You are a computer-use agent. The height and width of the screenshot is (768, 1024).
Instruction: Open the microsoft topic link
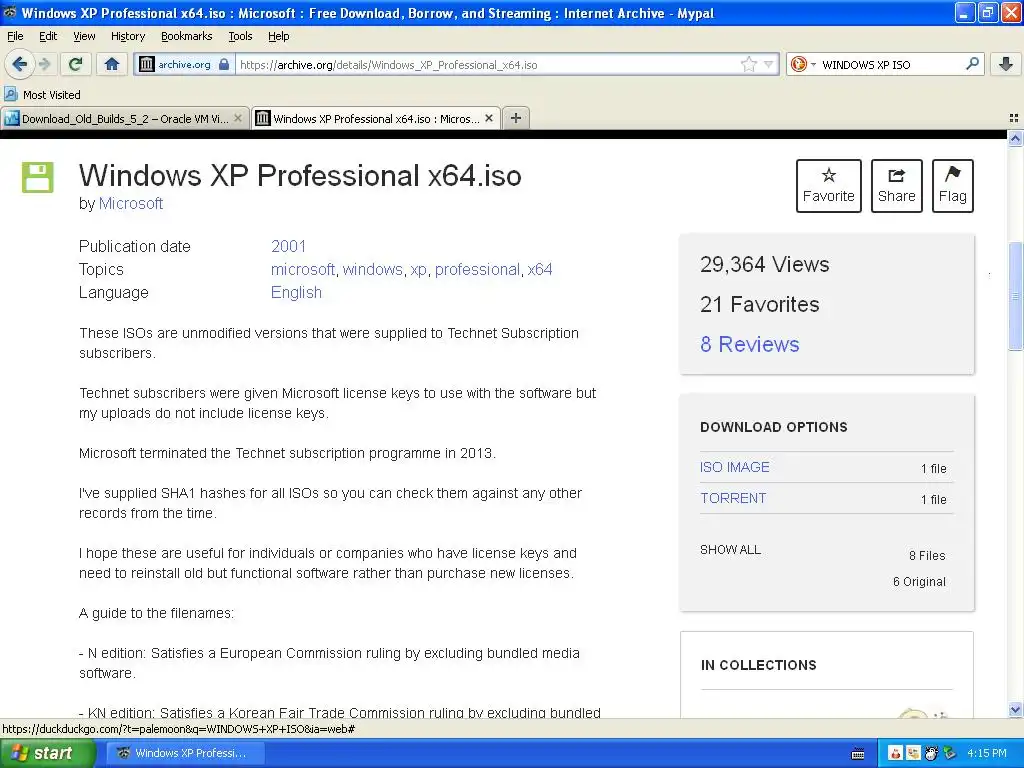click(x=302, y=270)
